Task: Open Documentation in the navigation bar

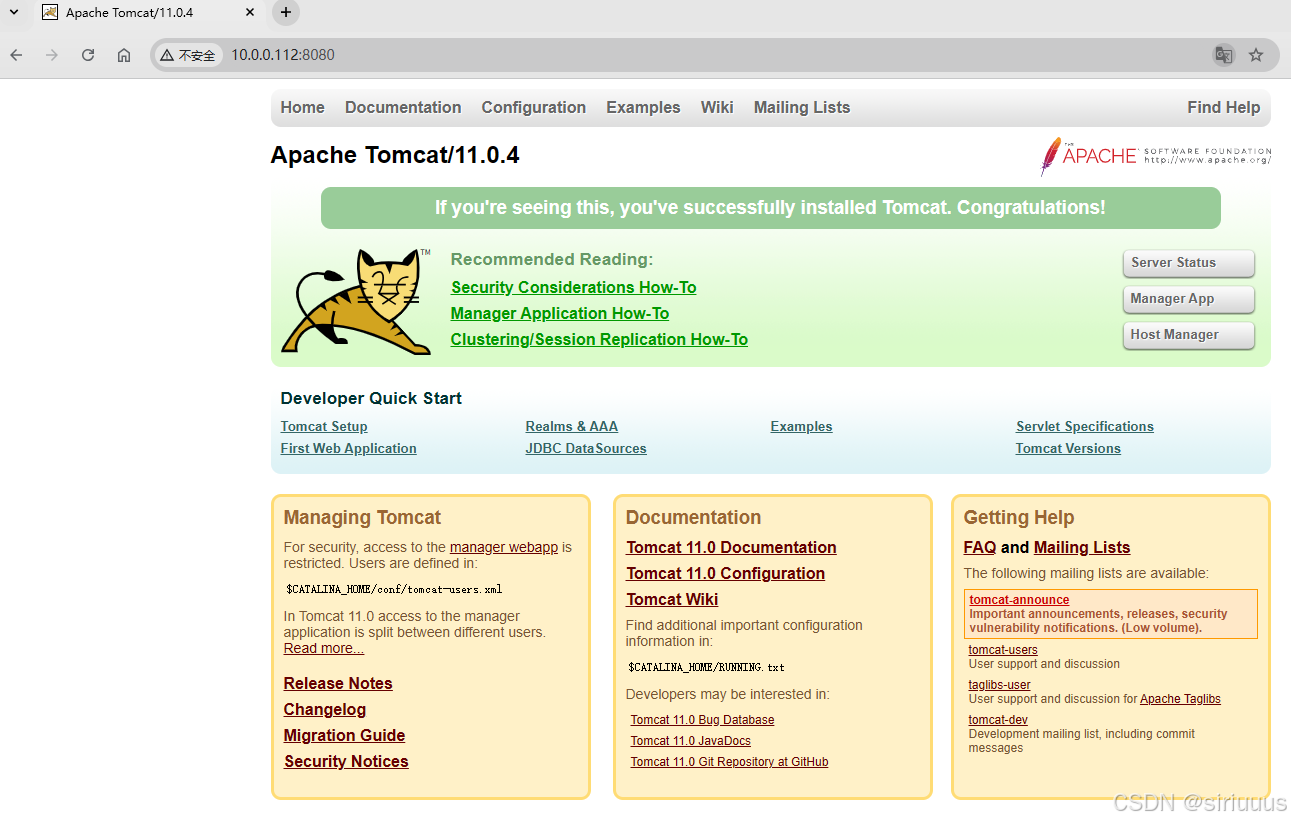Action: (403, 107)
